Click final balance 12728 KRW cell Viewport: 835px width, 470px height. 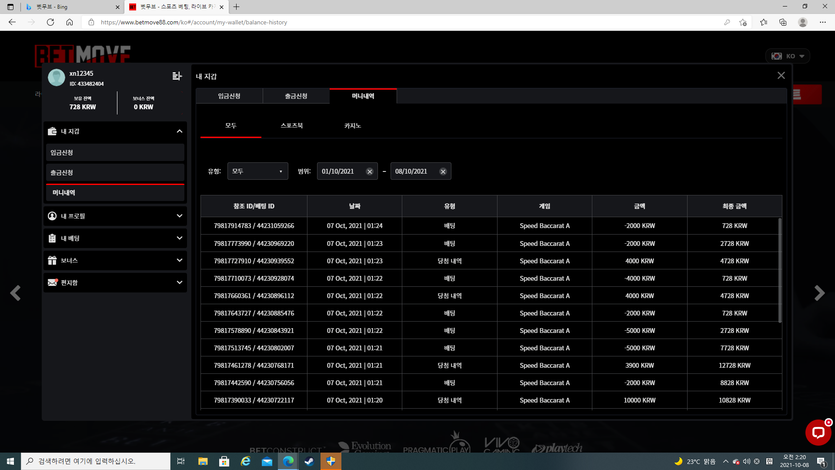coord(734,366)
